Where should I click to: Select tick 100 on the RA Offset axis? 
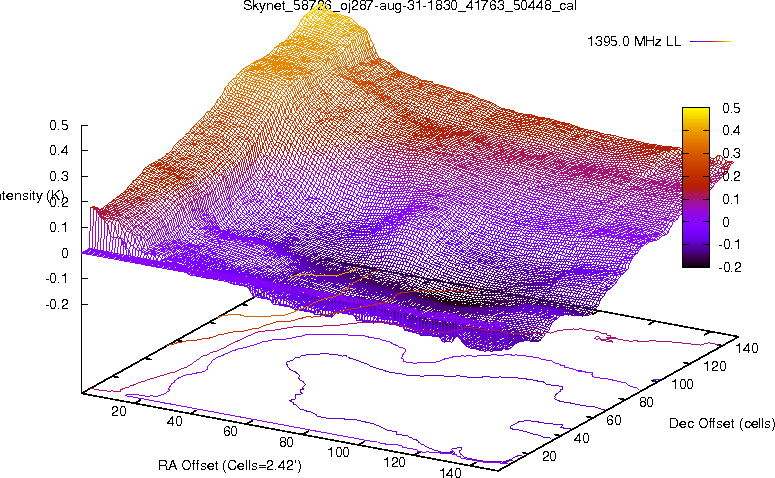pyautogui.click(x=339, y=452)
